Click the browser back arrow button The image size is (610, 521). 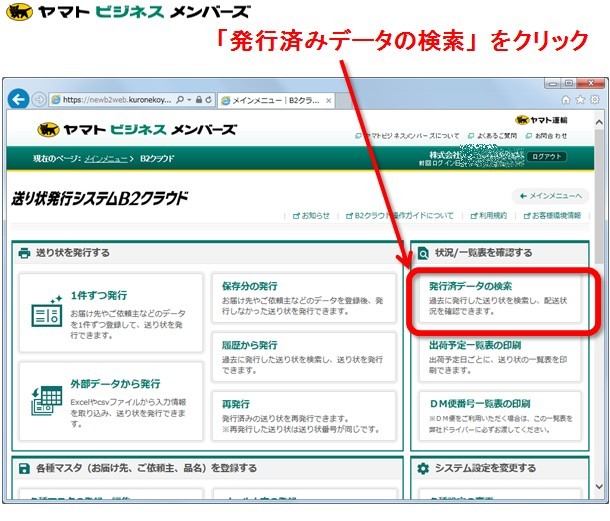point(18,99)
